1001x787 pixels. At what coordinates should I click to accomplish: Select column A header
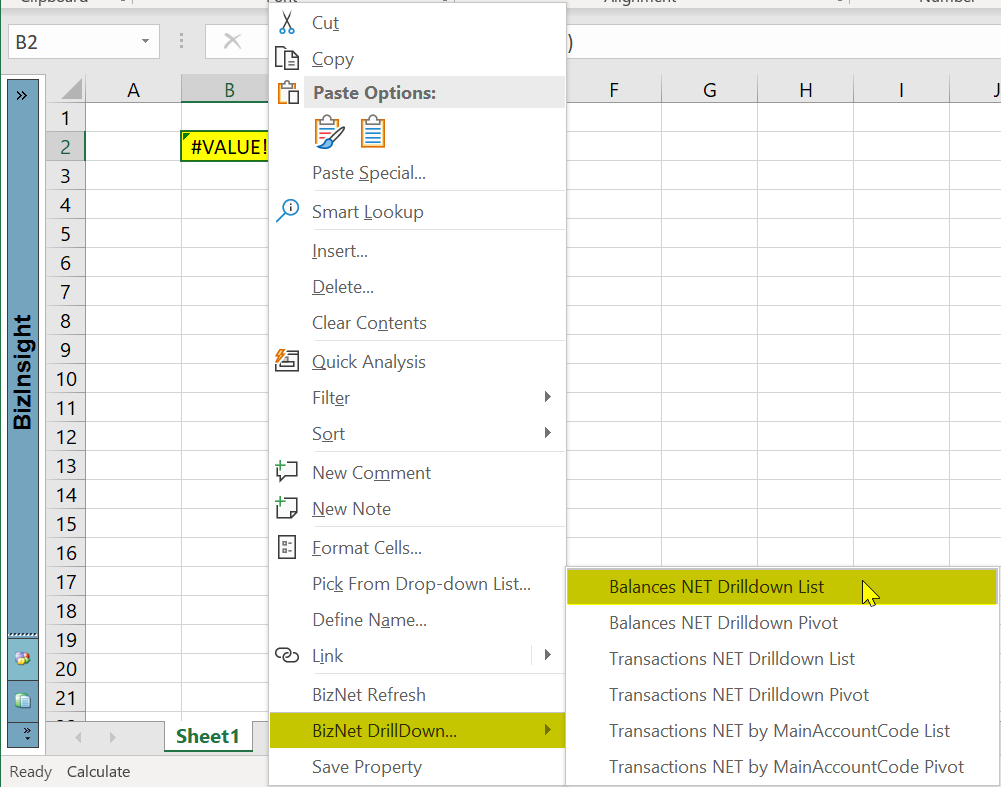pos(133,89)
